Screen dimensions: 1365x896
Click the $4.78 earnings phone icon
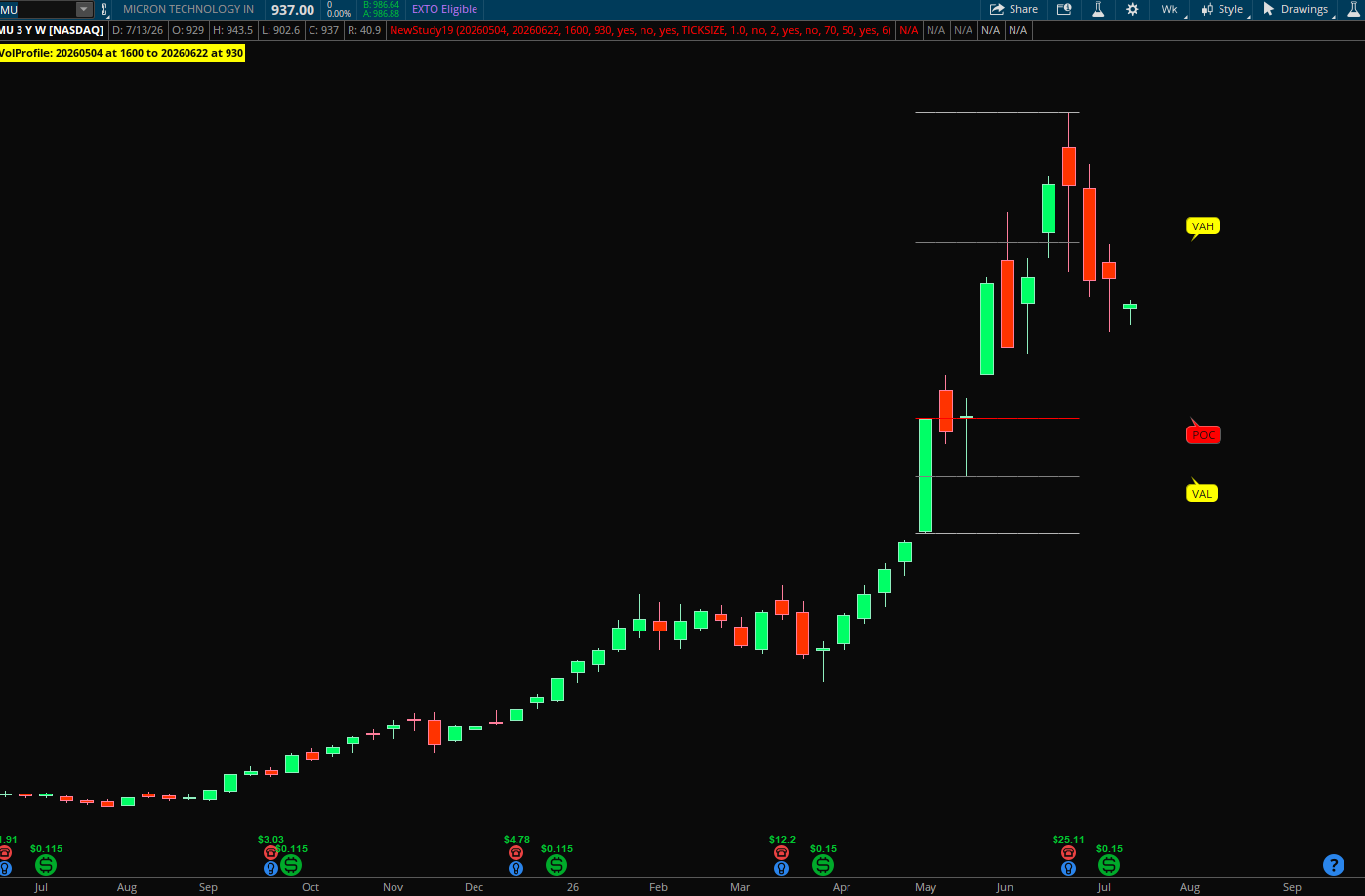click(516, 853)
